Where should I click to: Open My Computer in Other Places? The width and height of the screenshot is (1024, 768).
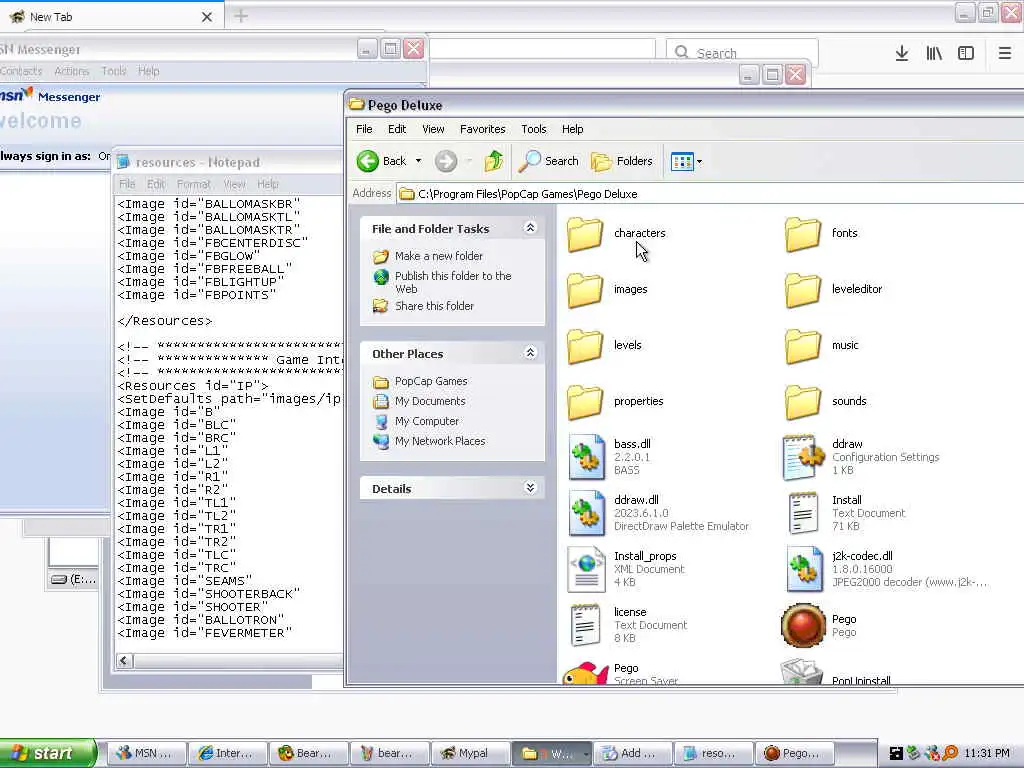click(426, 421)
